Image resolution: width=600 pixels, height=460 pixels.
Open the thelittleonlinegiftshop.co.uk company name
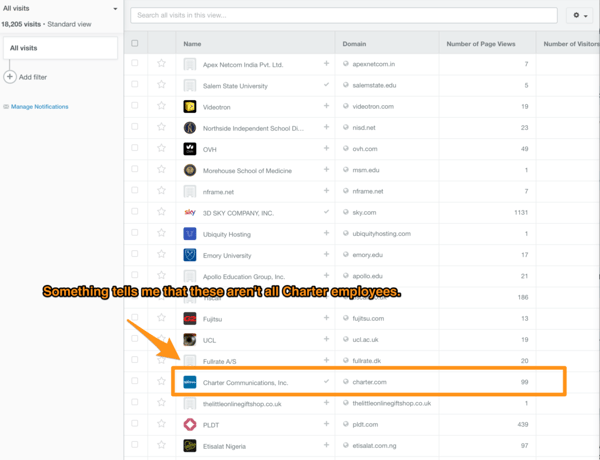pyautogui.click(x=242, y=404)
